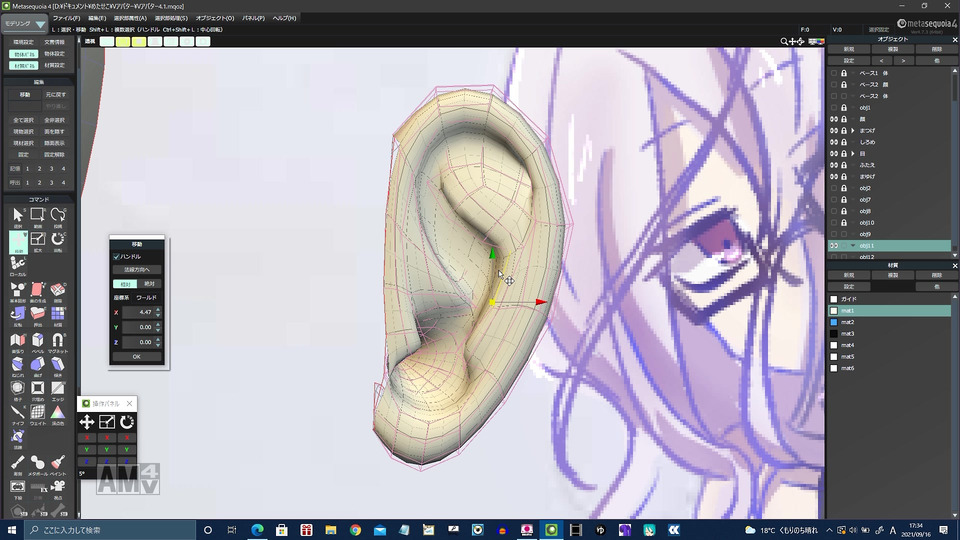Select the Metaball (メタボール) tool
Image resolution: width=960 pixels, height=540 pixels.
point(37,465)
